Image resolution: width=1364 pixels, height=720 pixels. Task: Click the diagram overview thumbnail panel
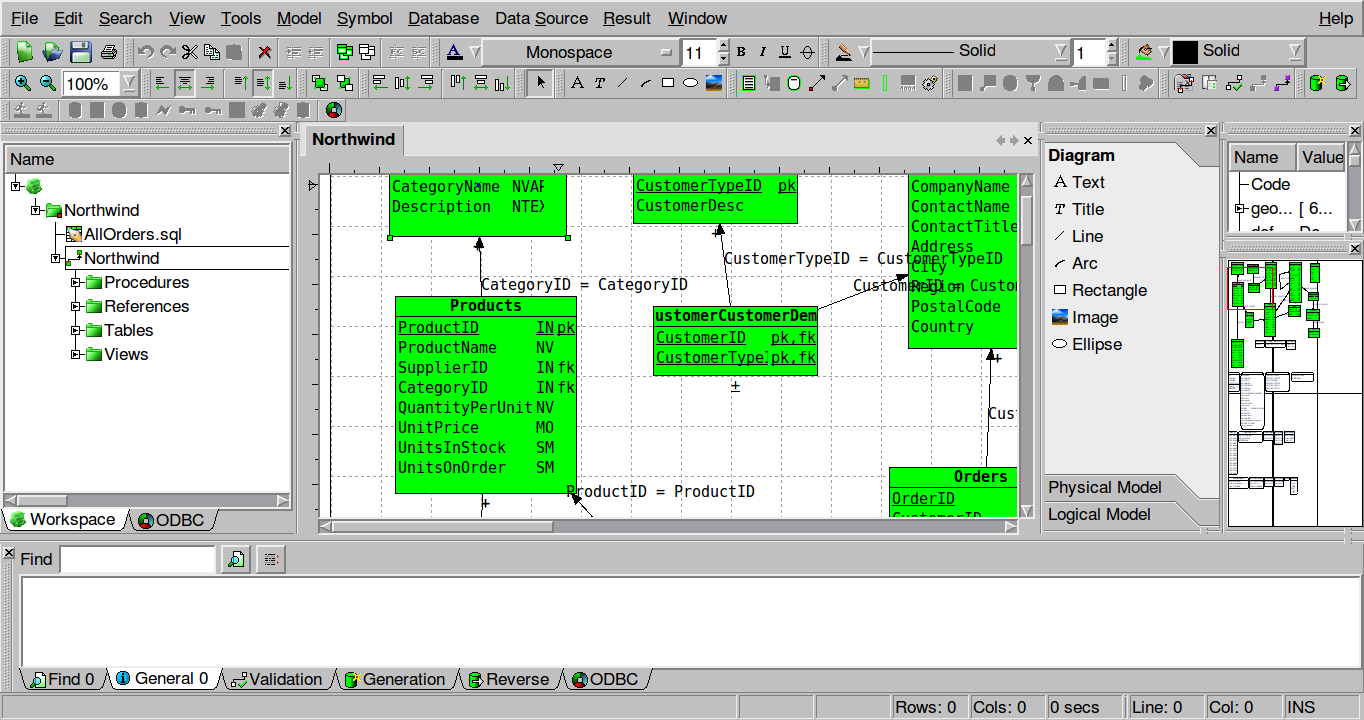pos(1295,393)
